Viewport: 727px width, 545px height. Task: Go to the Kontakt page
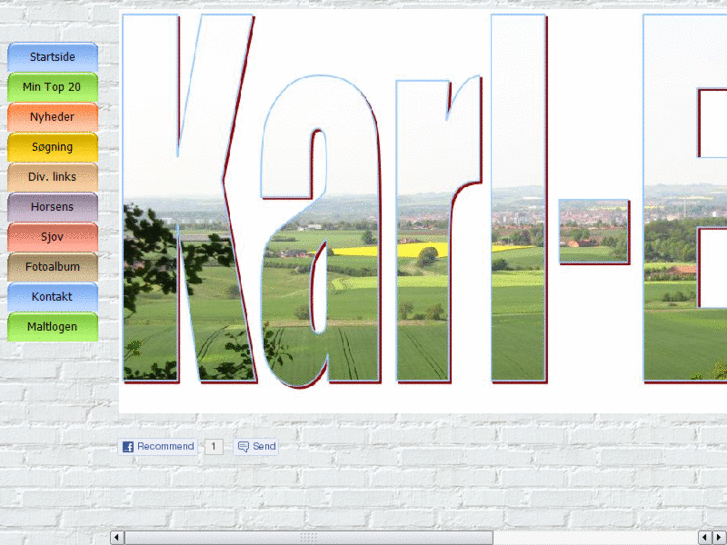click(52, 297)
